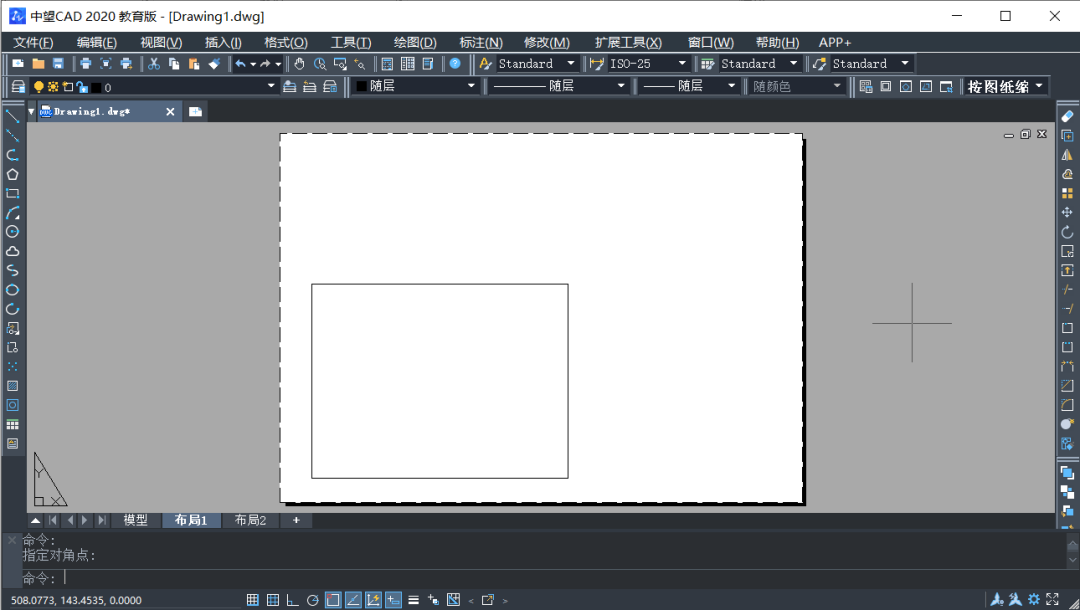1080x610 pixels.
Task: Open the Layer Properties Manager icon
Action: (19, 86)
